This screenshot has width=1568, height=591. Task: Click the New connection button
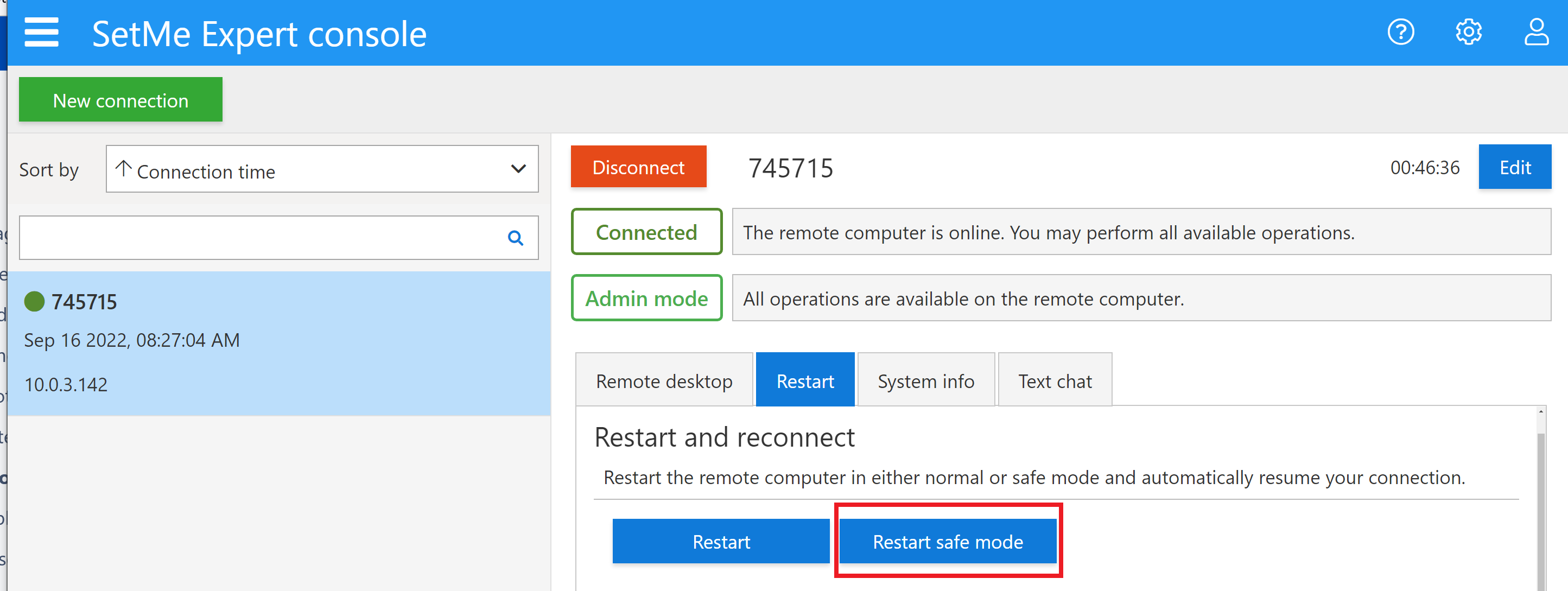[x=120, y=99]
